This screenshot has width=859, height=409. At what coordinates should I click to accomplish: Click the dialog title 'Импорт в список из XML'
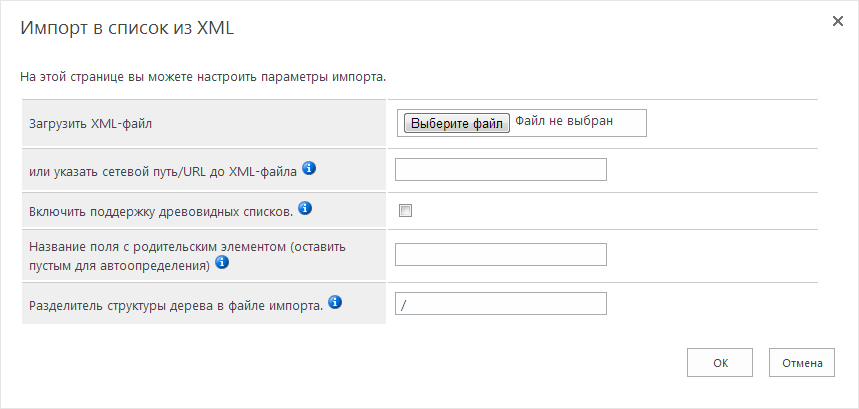(x=127, y=28)
